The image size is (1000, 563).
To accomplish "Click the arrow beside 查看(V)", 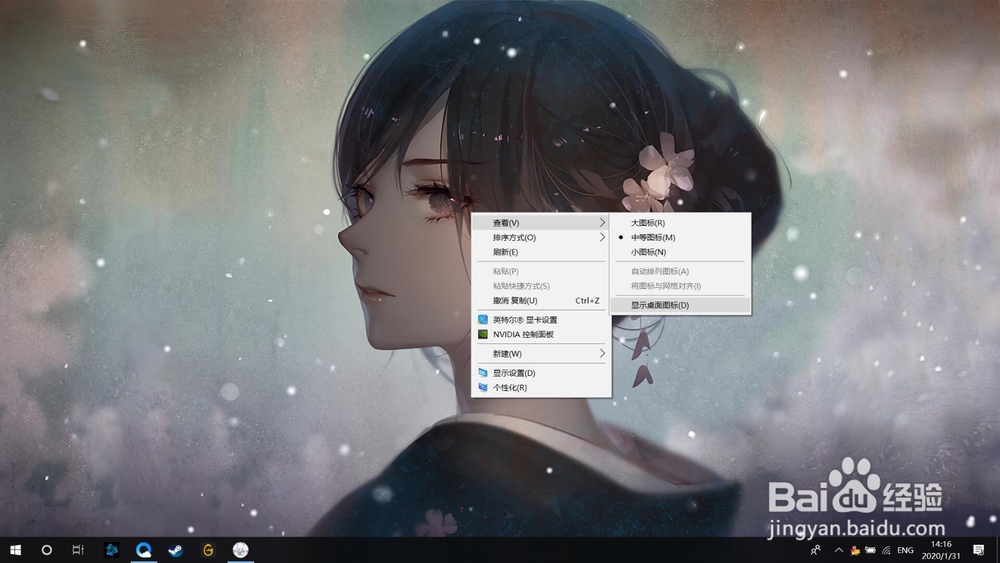I will [602, 223].
